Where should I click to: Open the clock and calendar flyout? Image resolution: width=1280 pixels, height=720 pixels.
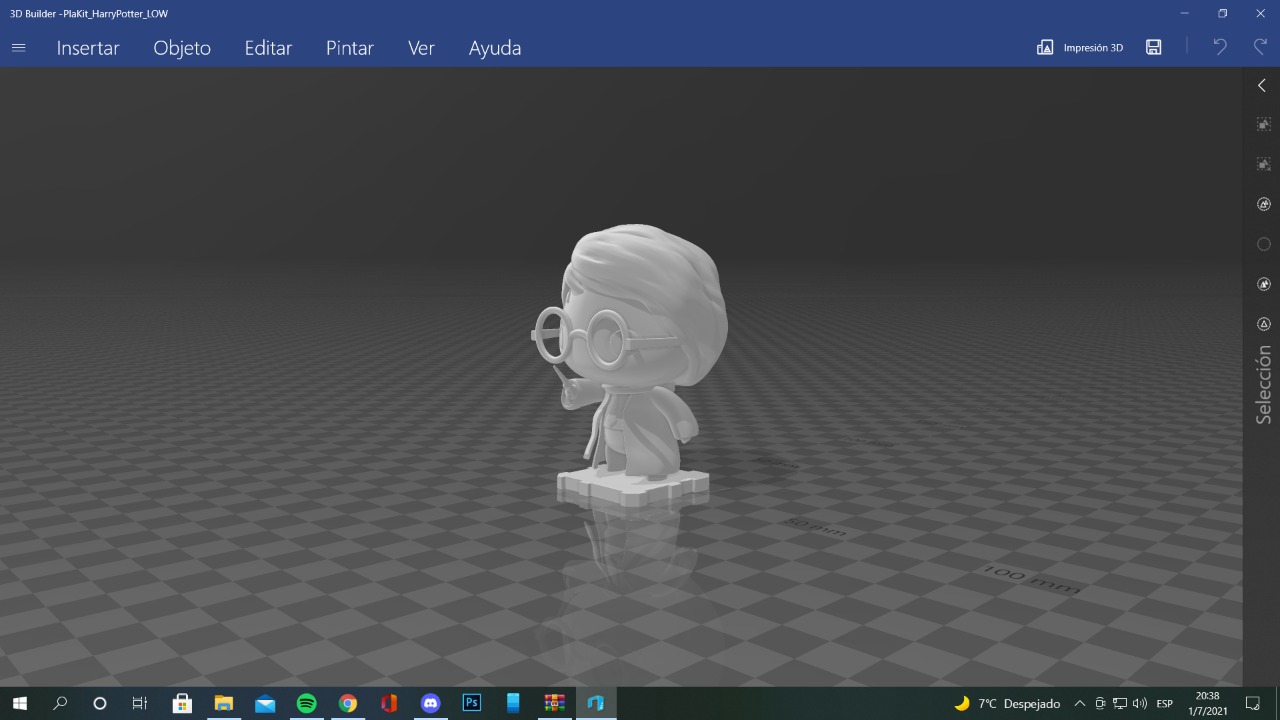[x=1207, y=703]
